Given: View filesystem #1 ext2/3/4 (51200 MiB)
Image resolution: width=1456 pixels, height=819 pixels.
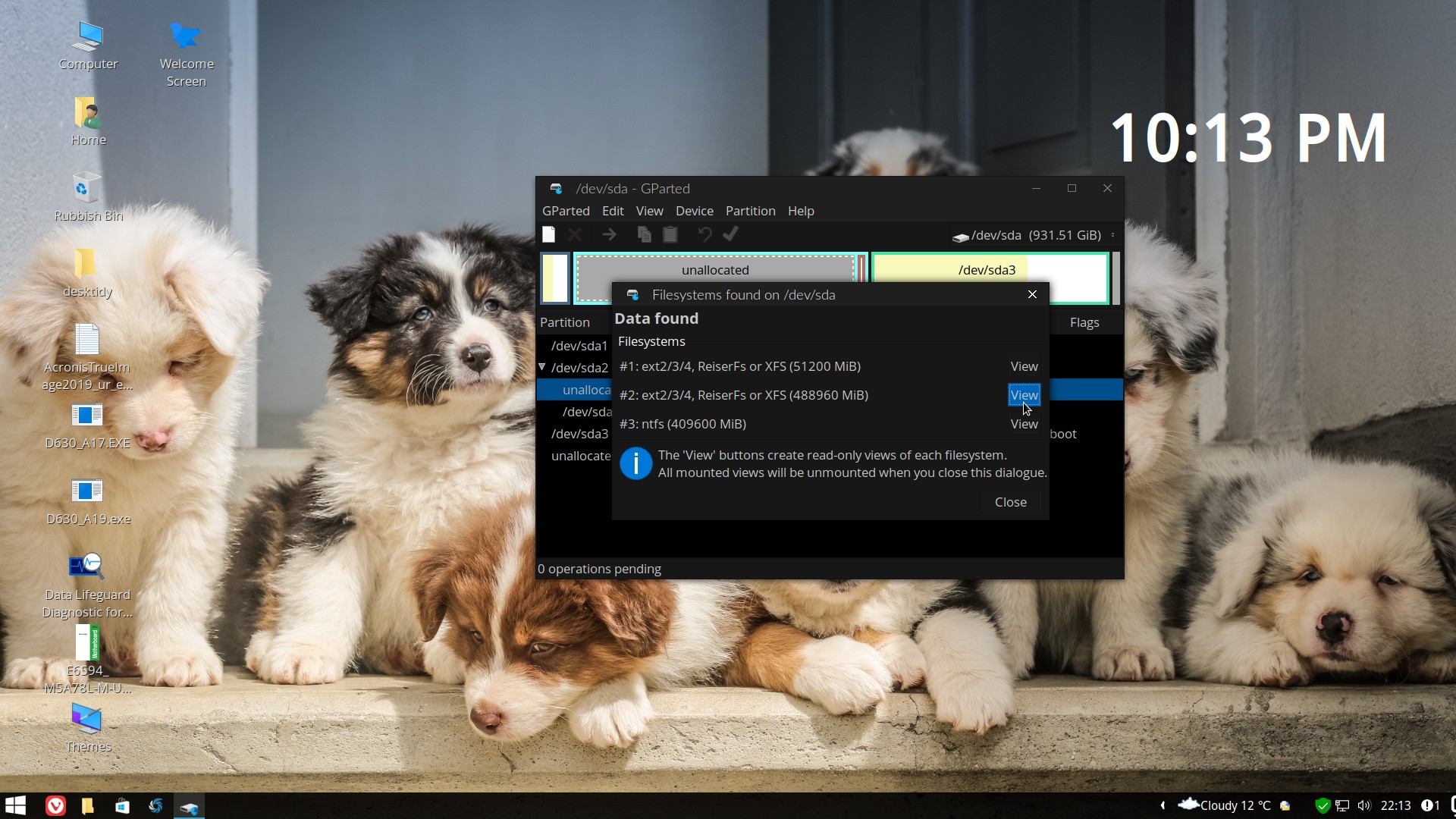Looking at the screenshot, I should [1024, 366].
